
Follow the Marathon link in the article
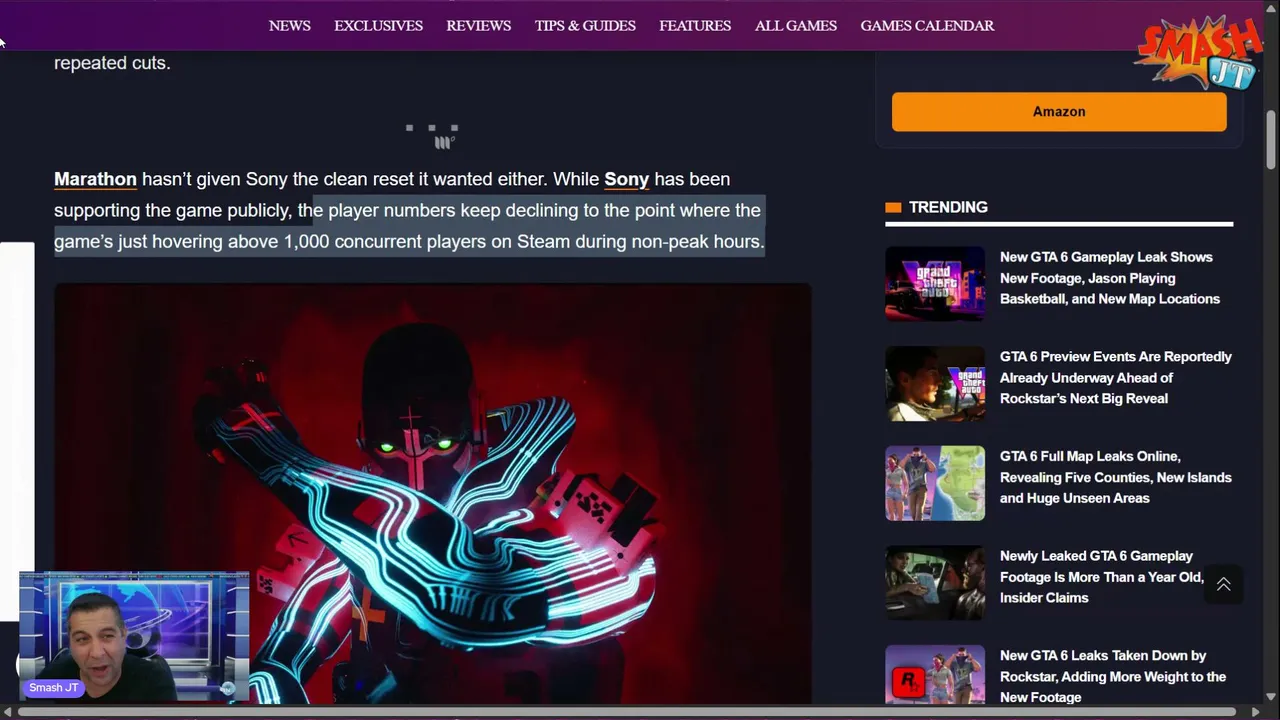[x=95, y=179]
